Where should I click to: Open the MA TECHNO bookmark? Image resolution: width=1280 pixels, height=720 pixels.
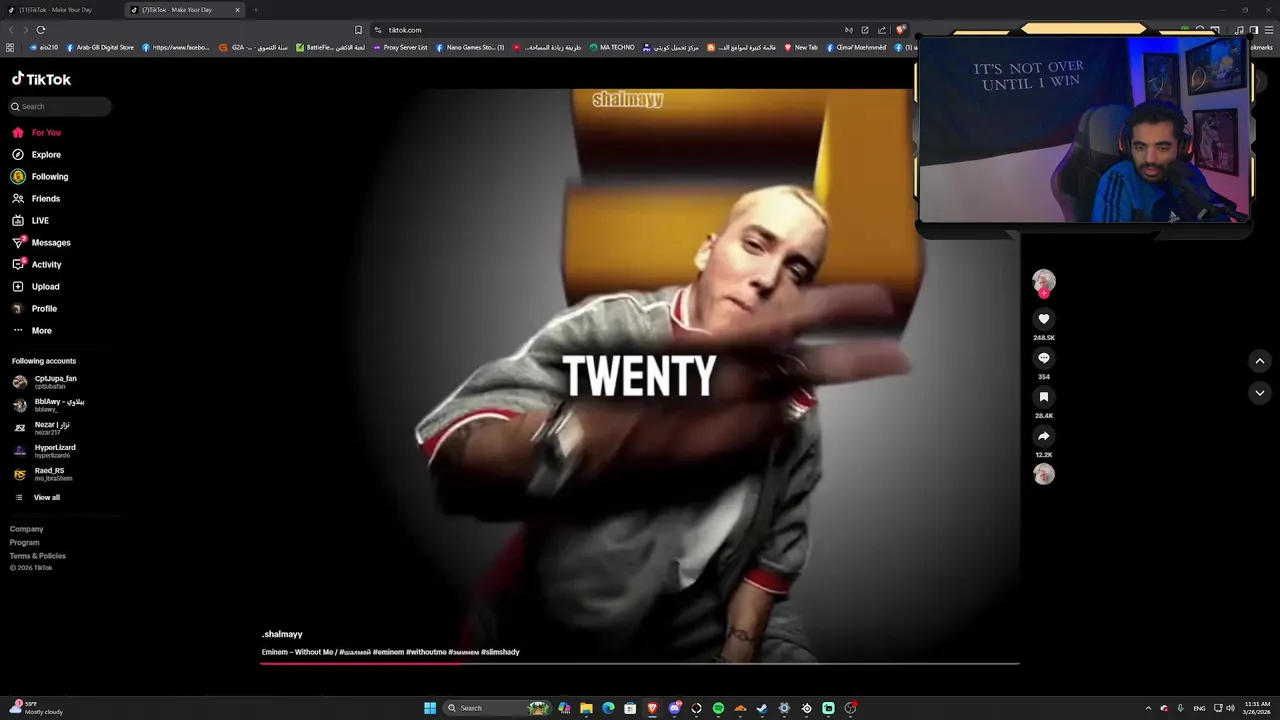[612, 47]
